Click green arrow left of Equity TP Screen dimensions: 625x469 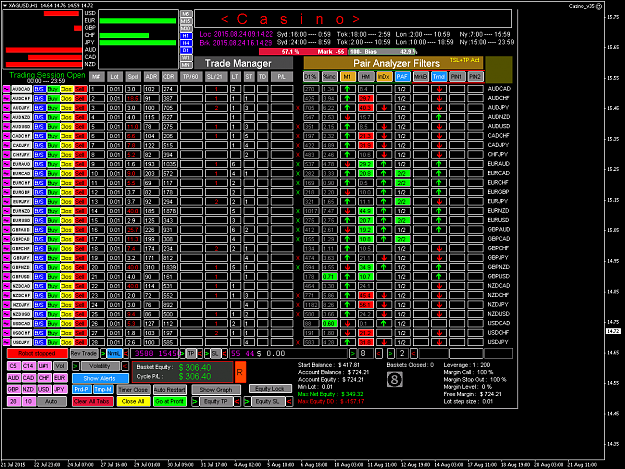[x=195, y=402]
